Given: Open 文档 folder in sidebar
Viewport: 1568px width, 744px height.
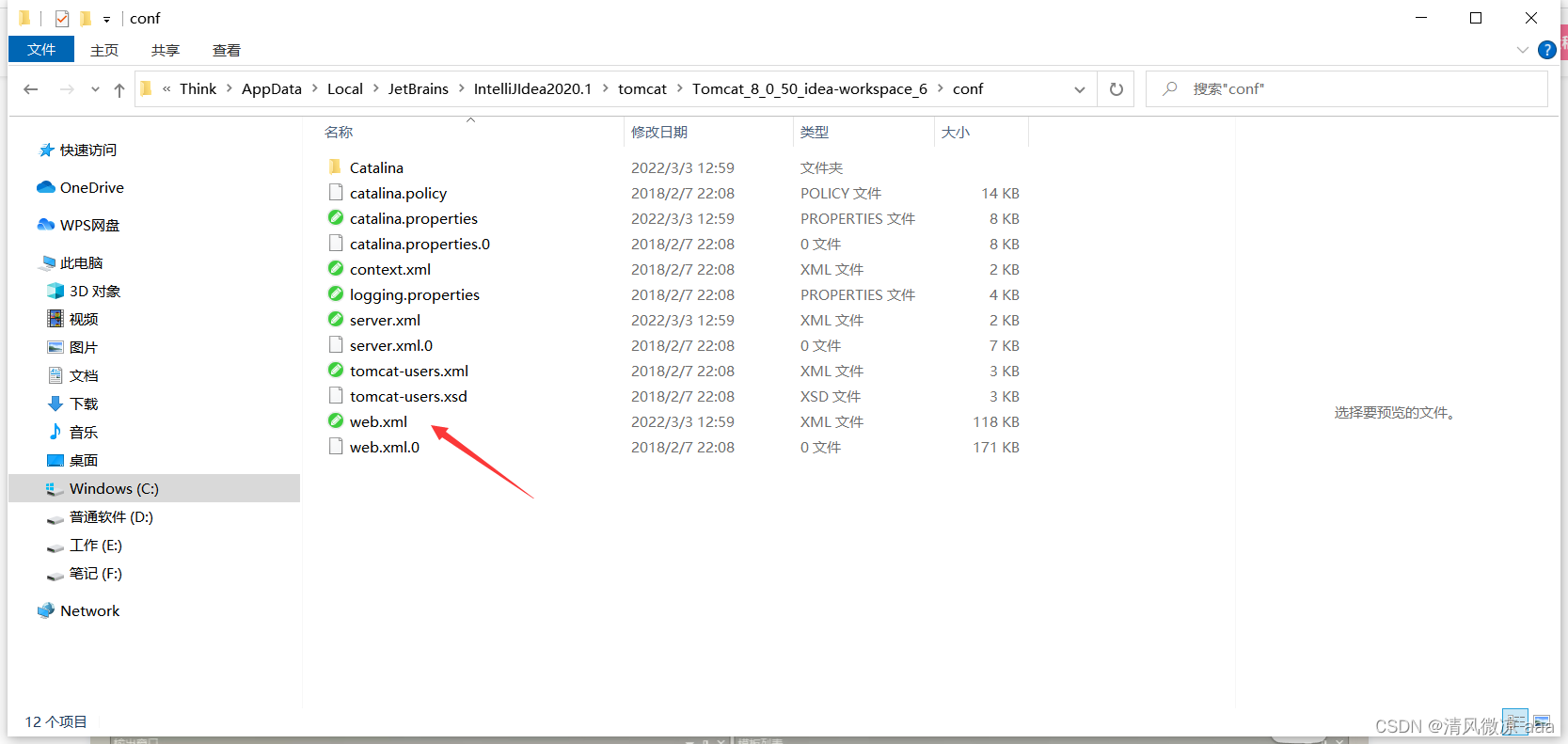Looking at the screenshot, I should [84, 376].
